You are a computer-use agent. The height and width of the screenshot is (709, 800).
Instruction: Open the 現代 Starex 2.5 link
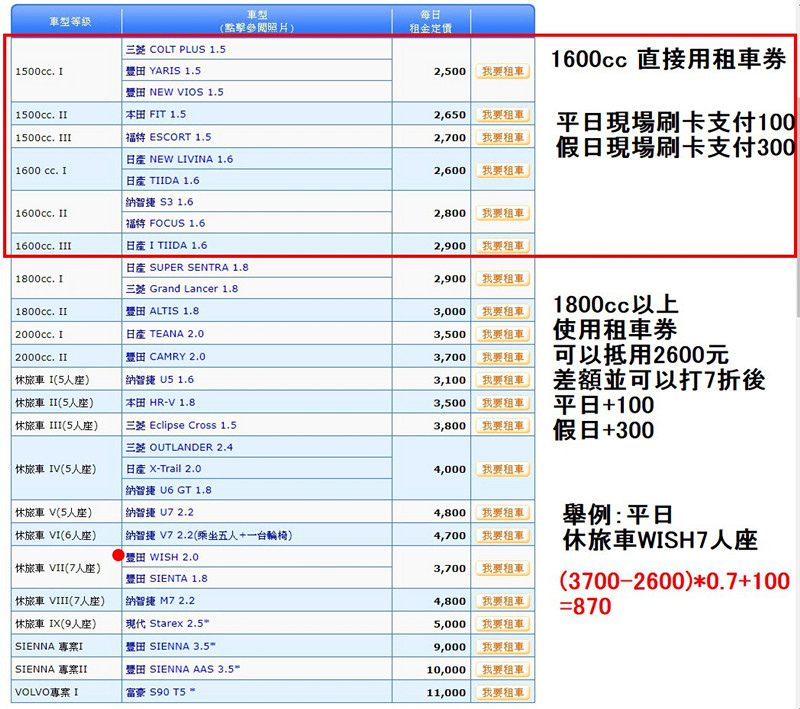[x=167, y=623]
